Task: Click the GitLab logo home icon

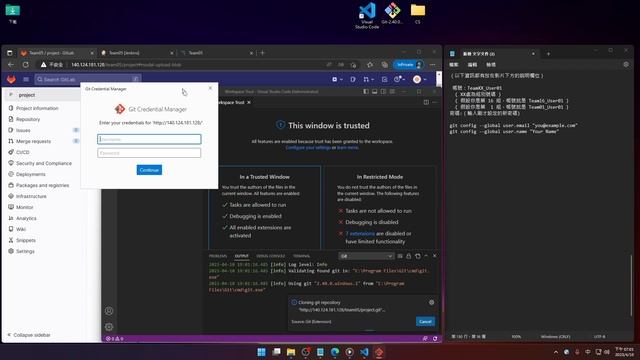Action: click(x=11, y=79)
